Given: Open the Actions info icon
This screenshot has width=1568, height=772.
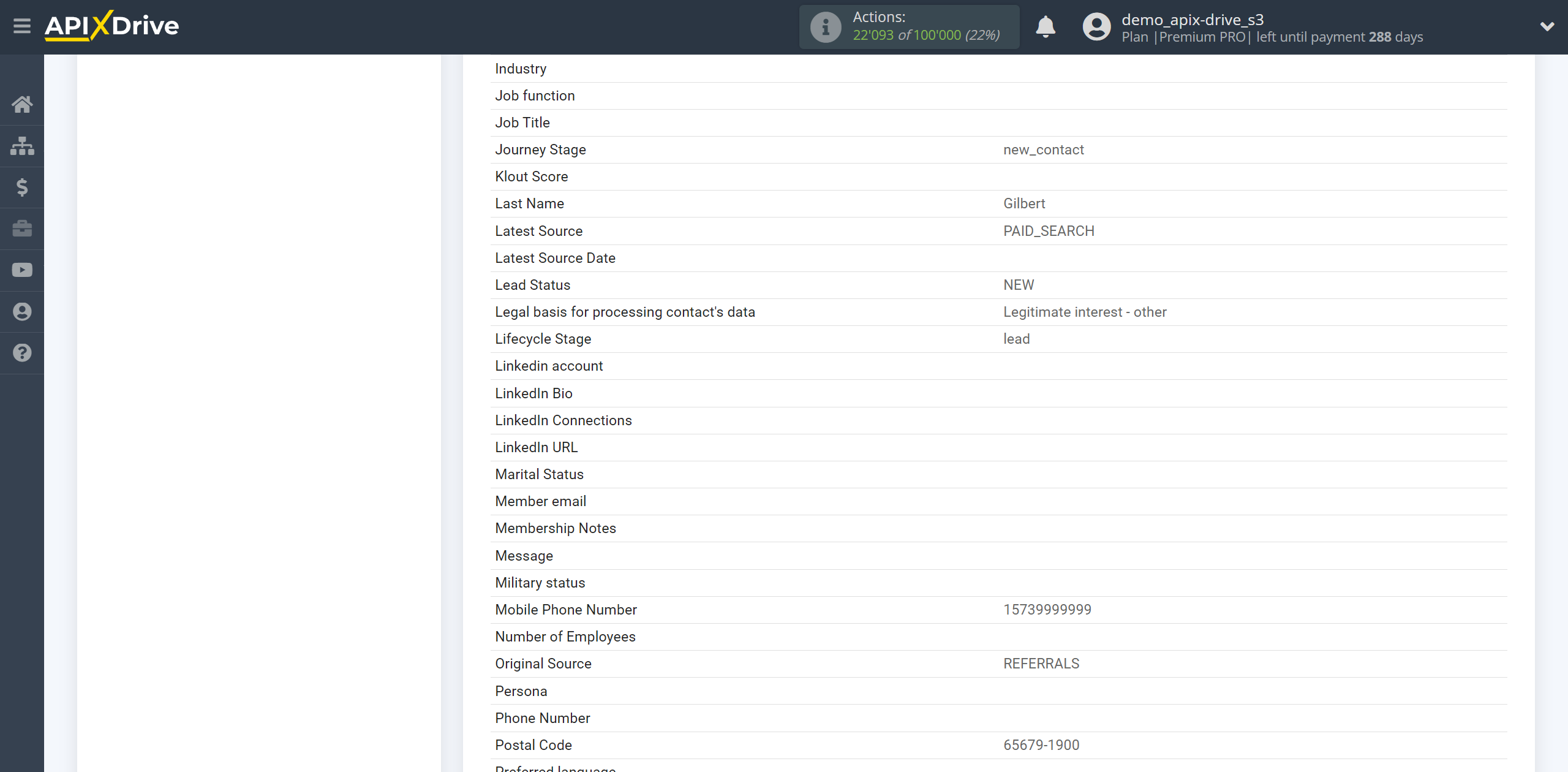Looking at the screenshot, I should (826, 27).
